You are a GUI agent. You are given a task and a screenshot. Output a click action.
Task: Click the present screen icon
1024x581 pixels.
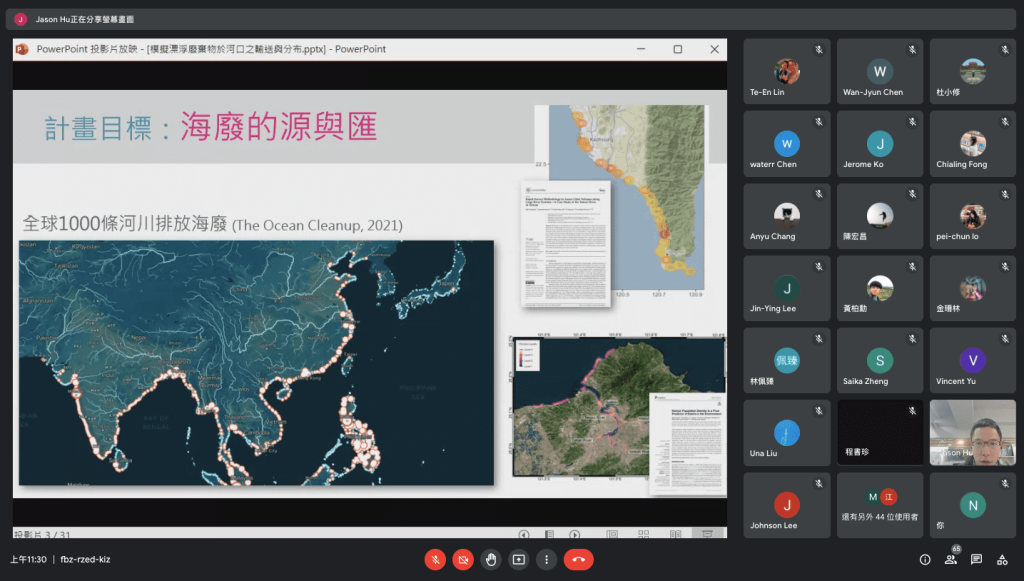(518, 559)
